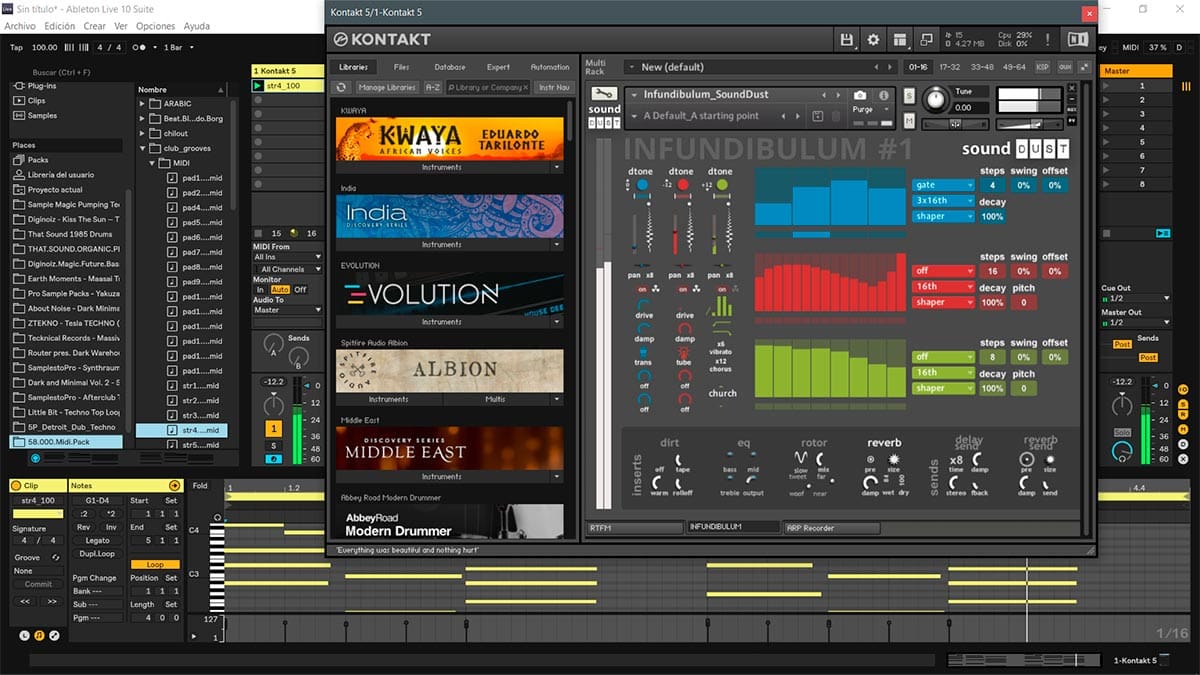Click the blue trans effect icon
This screenshot has height=675, width=1200.
[643, 350]
